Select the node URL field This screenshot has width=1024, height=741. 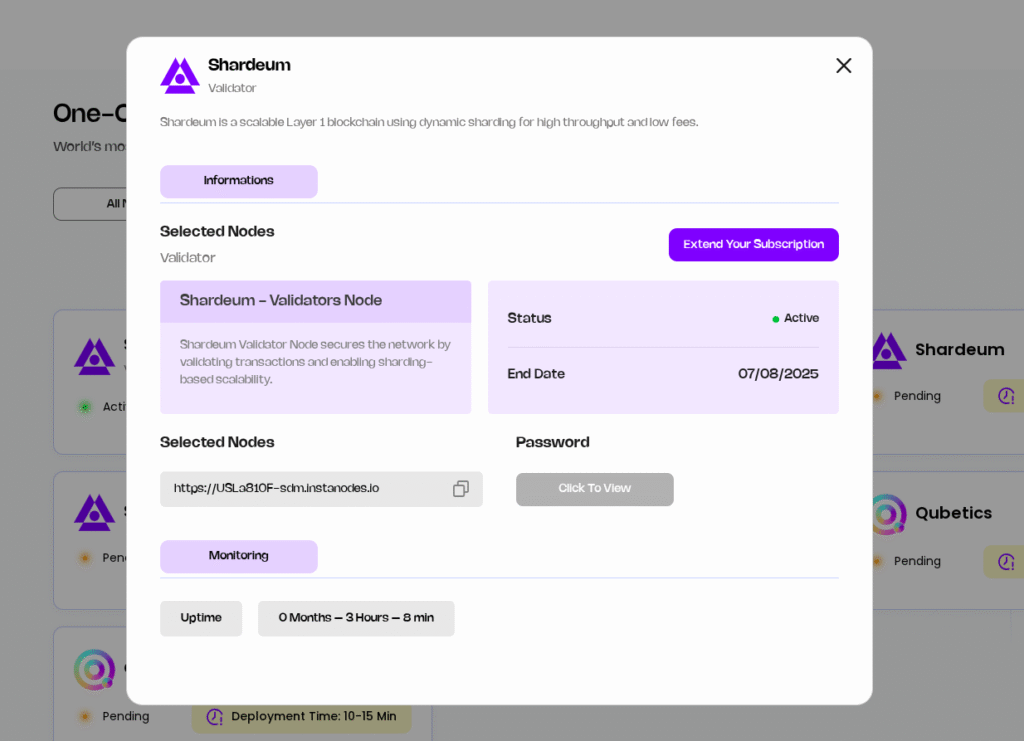[x=321, y=489]
